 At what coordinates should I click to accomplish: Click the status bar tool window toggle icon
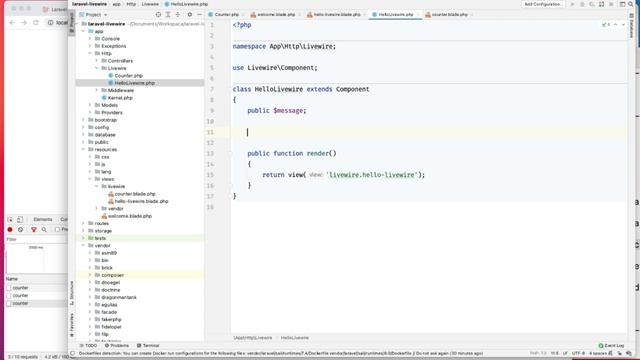(x=73, y=353)
